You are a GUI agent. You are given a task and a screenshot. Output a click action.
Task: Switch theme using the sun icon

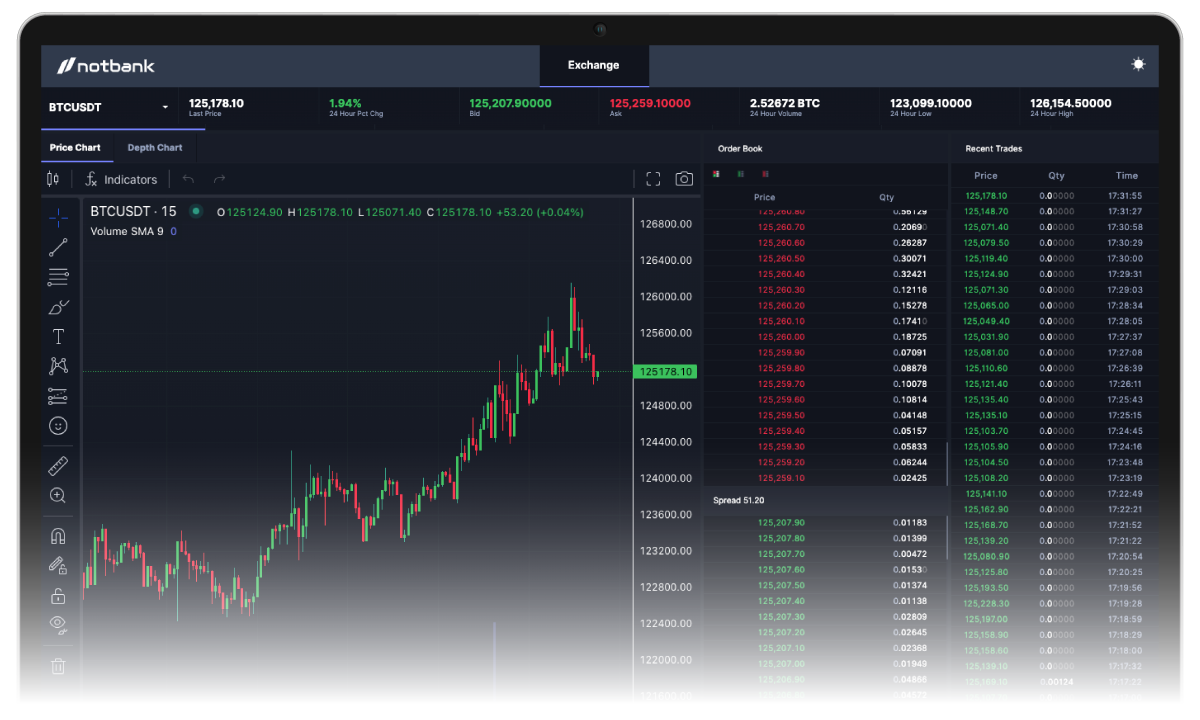click(x=1138, y=64)
